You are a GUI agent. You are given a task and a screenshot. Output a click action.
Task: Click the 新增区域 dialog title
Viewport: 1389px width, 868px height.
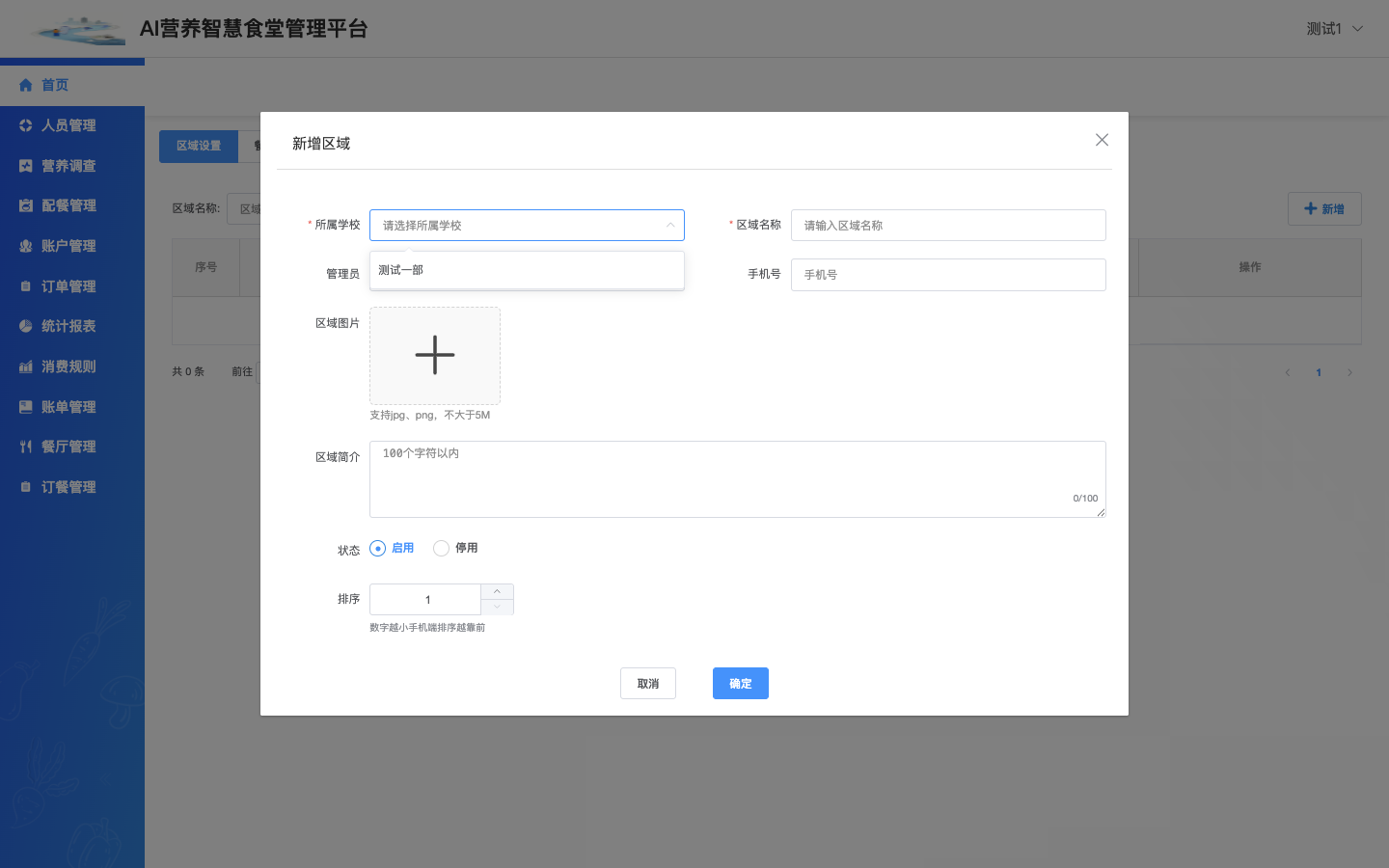(x=321, y=144)
